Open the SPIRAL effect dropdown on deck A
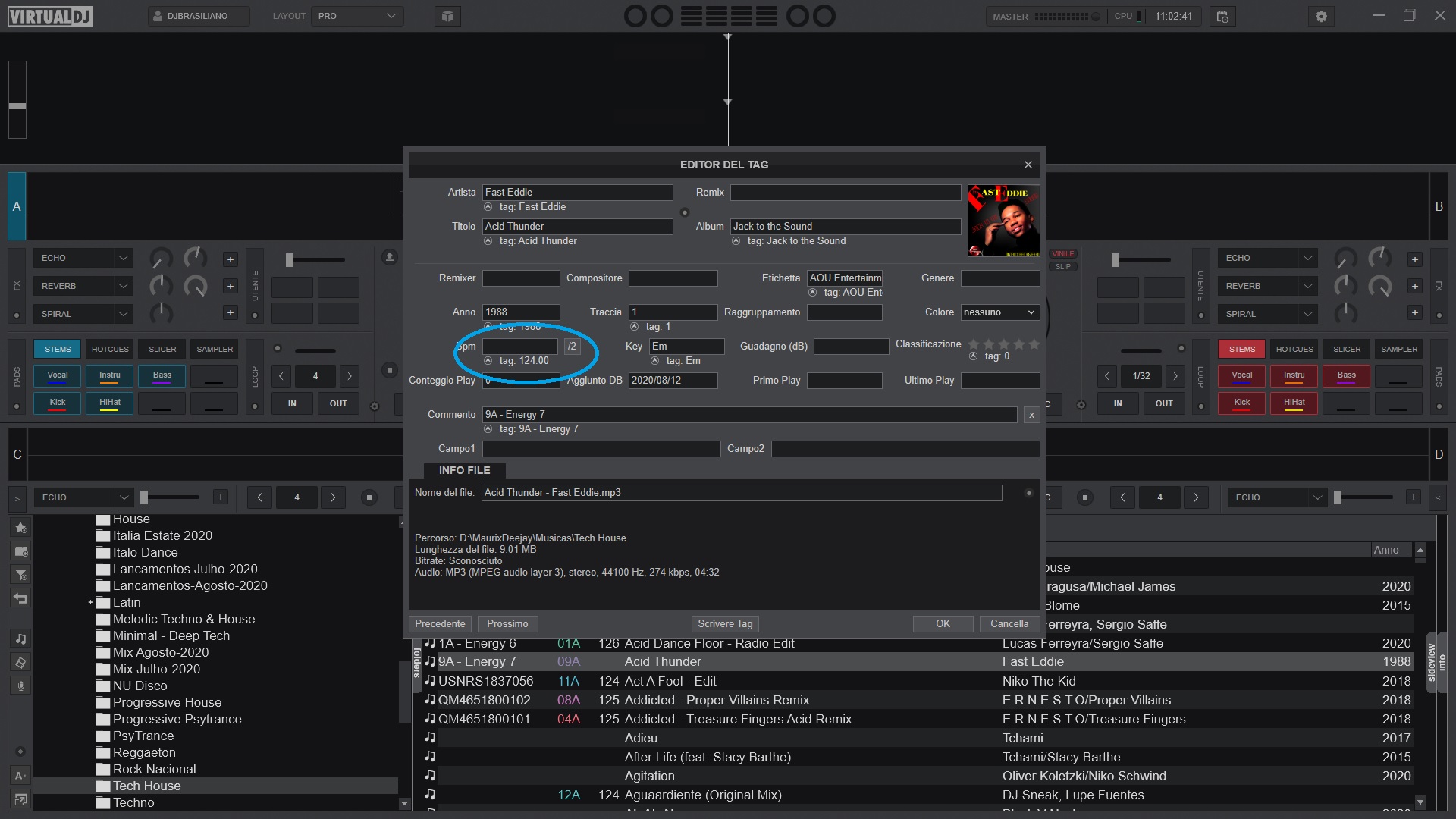The height and width of the screenshot is (819, 1456). 83,314
